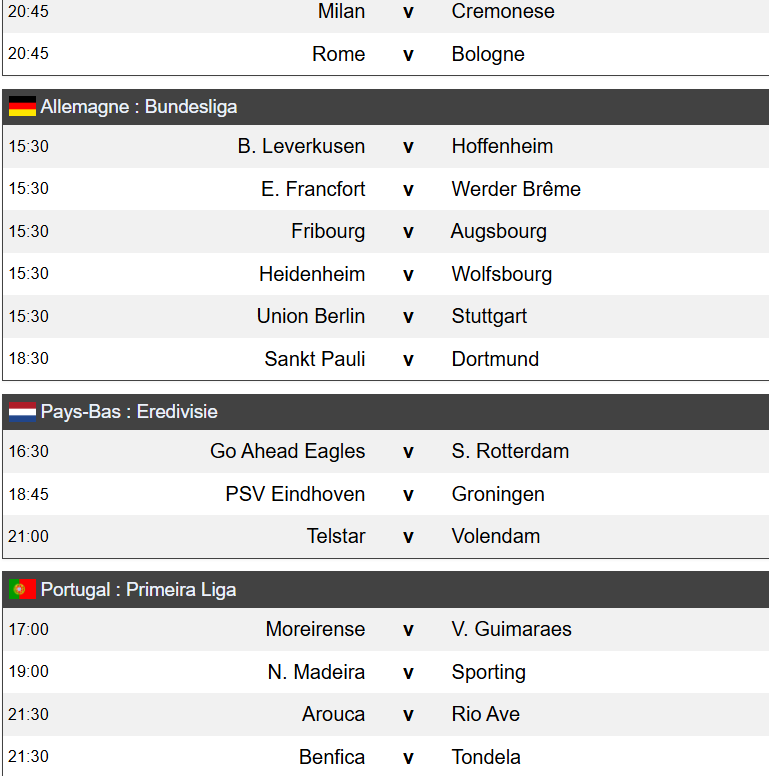This screenshot has width=769, height=776.
Task: Select Werder Brême team name
Action: (x=516, y=189)
